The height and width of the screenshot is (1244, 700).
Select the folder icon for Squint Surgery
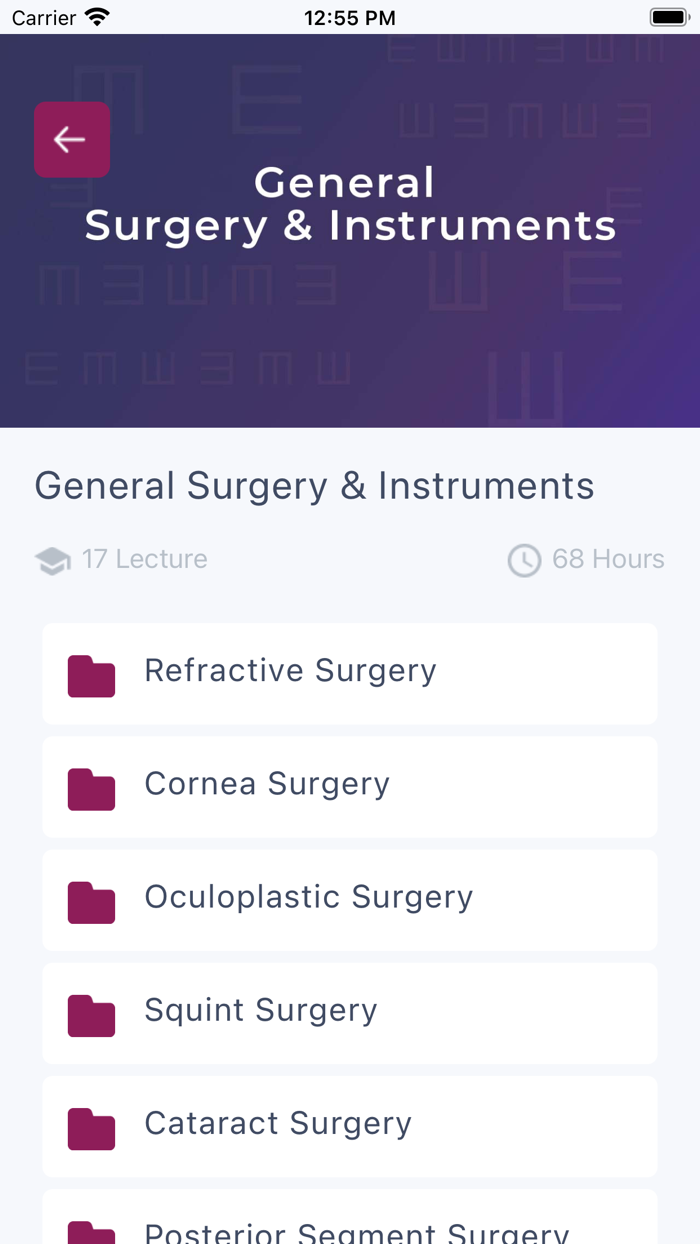click(91, 1014)
